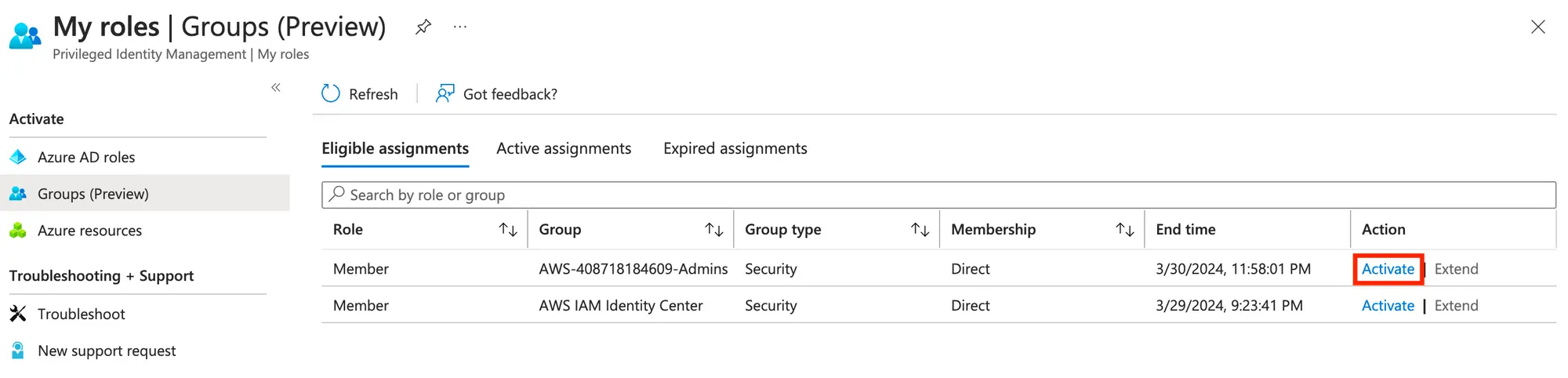1568x378 pixels.
Task: Click the Refresh icon in toolbar
Action: (331, 94)
